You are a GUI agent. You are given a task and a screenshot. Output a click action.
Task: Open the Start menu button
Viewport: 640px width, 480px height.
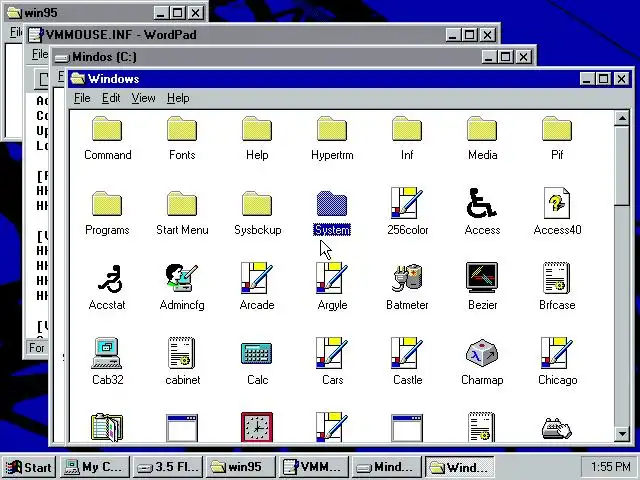coord(29,467)
